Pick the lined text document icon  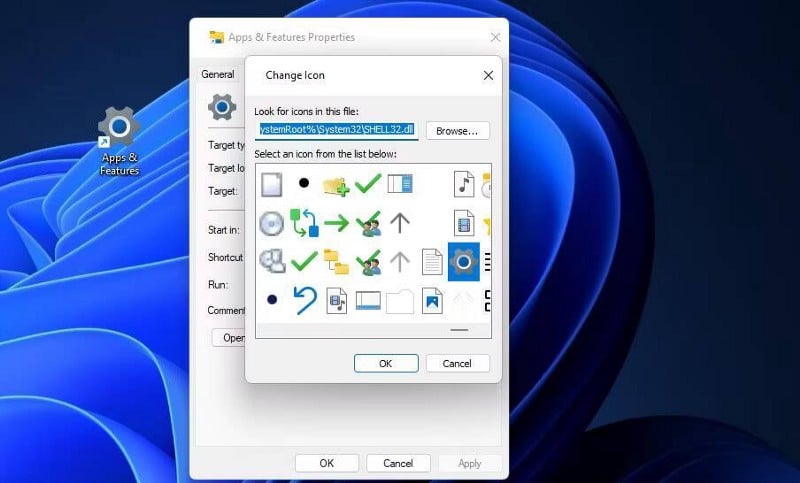(x=432, y=262)
